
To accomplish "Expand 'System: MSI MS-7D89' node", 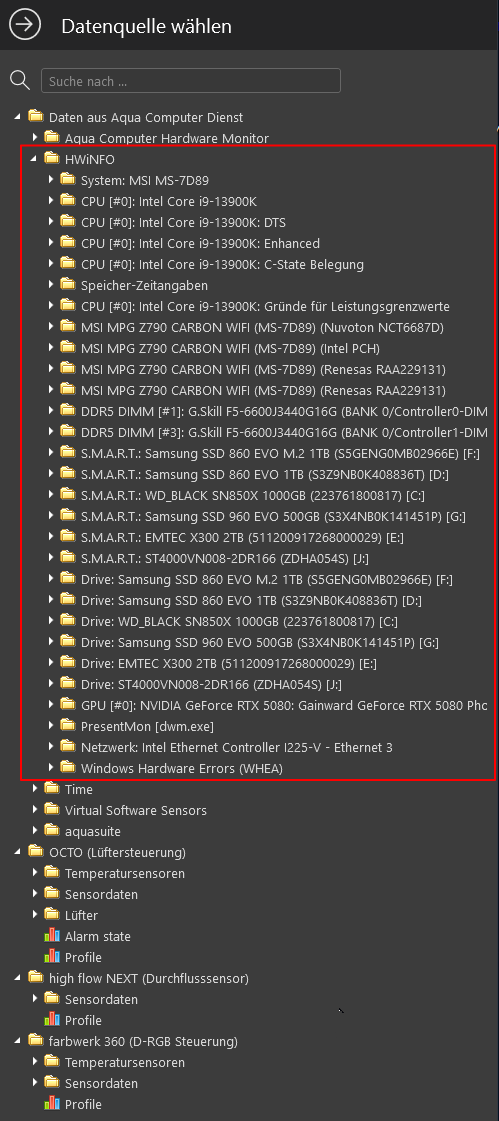I will tap(51, 180).
